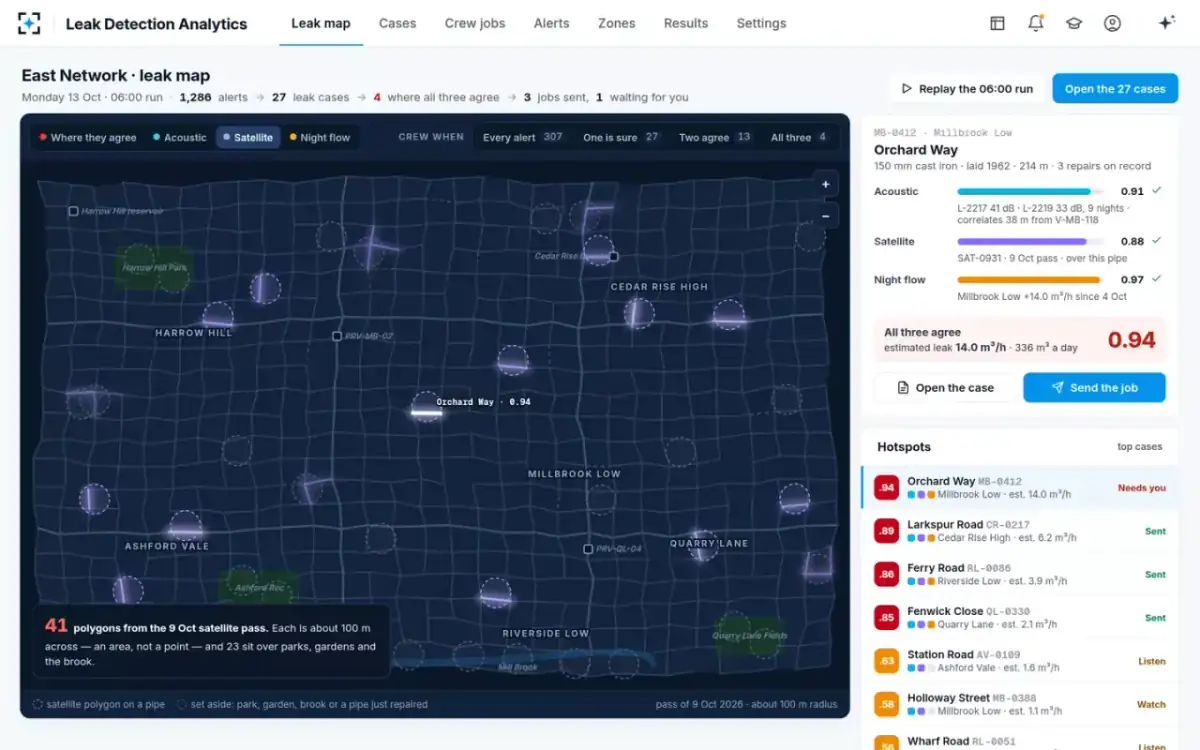Click the check mark beside Night flow 0.97
1200x750 pixels.
[1156, 279]
